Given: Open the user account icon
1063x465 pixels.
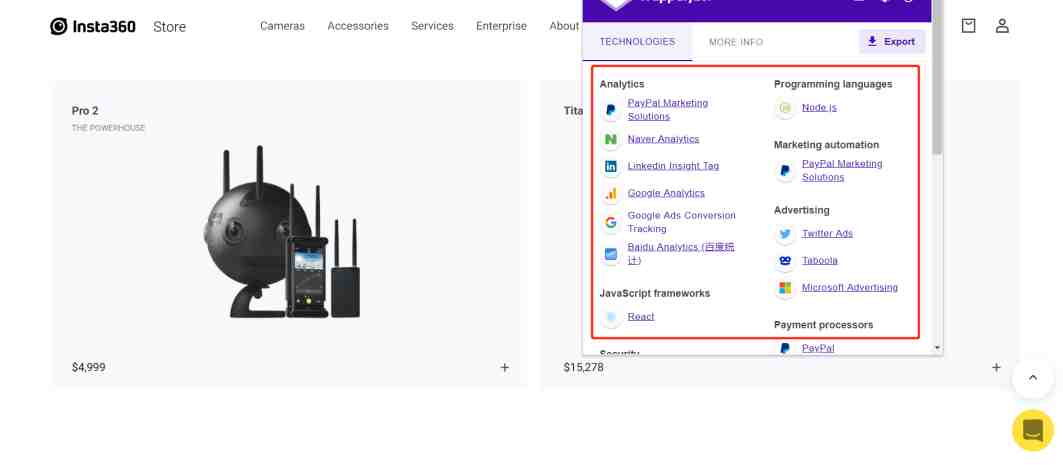Looking at the screenshot, I should [x=1002, y=26].
